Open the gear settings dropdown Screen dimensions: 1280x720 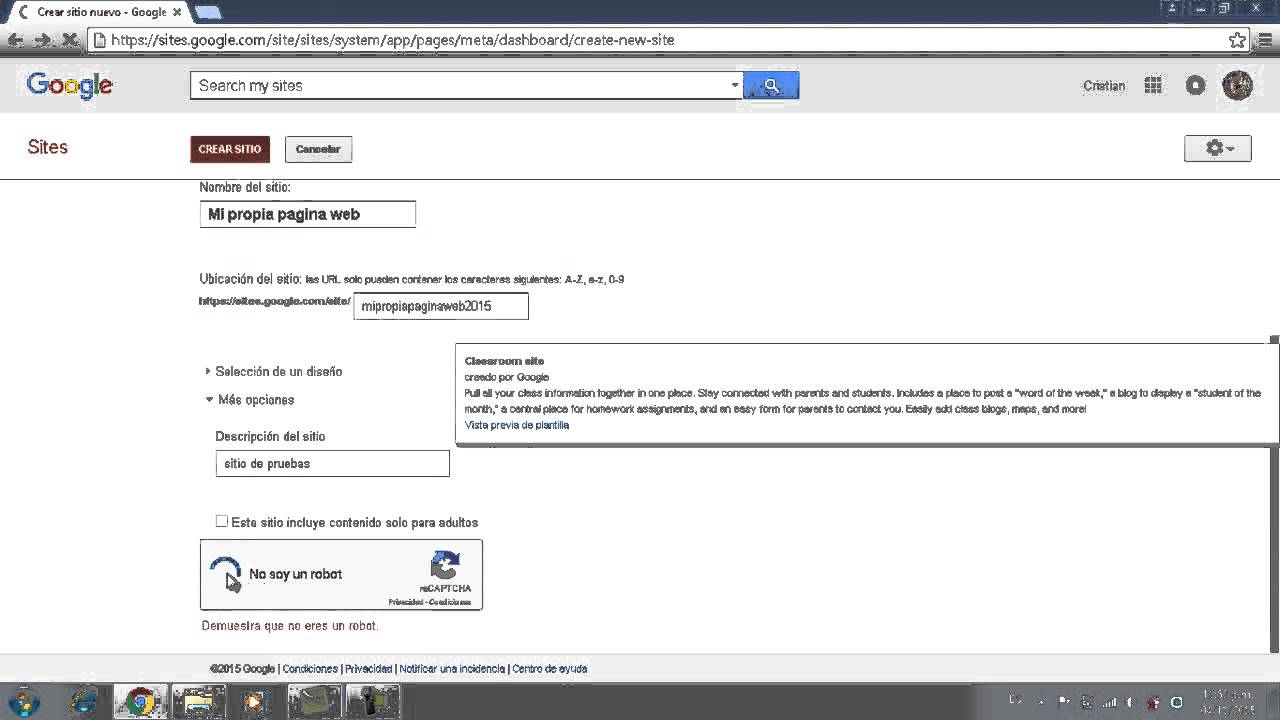click(x=1217, y=148)
